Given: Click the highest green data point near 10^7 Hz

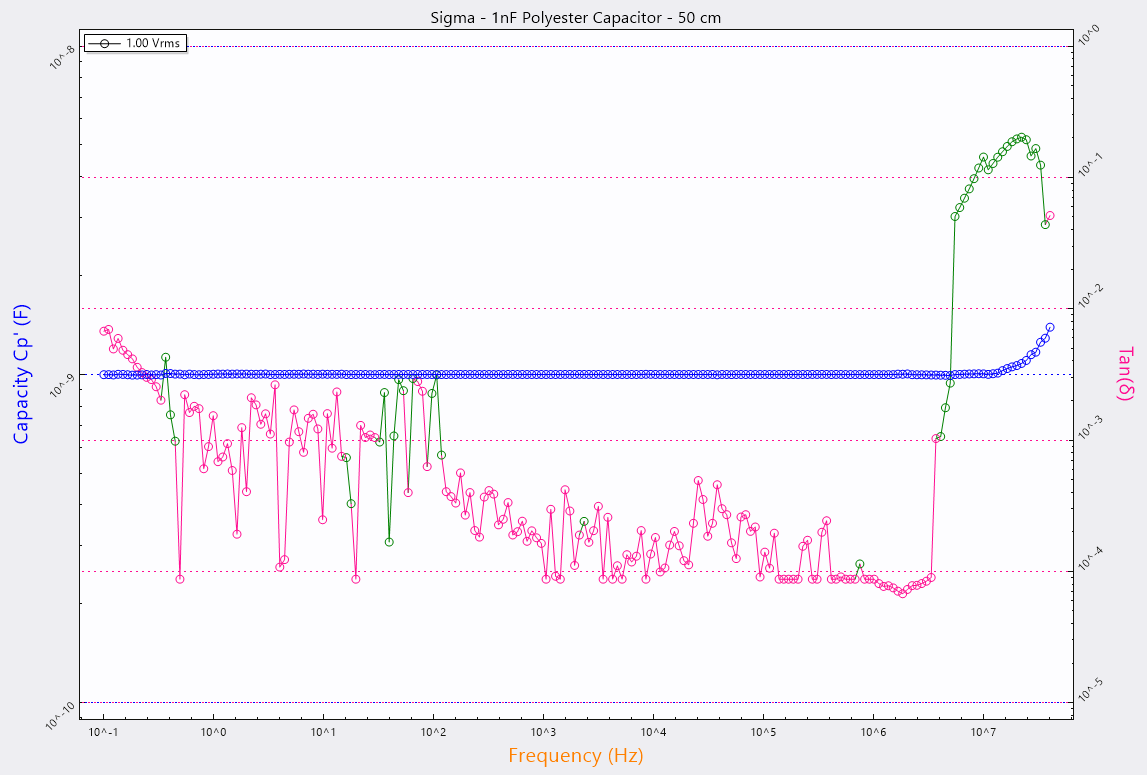Looking at the screenshot, I should click(x=1020, y=138).
